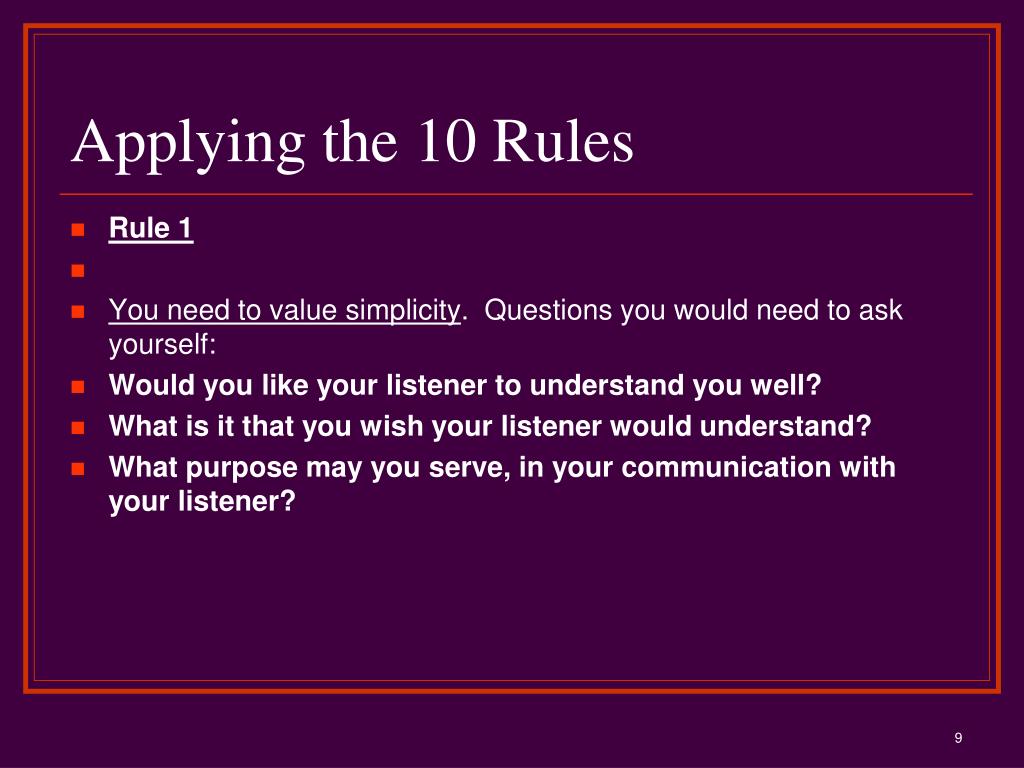
Task: Click the text Questions you would need to ask
Action: tap(694, 310)
